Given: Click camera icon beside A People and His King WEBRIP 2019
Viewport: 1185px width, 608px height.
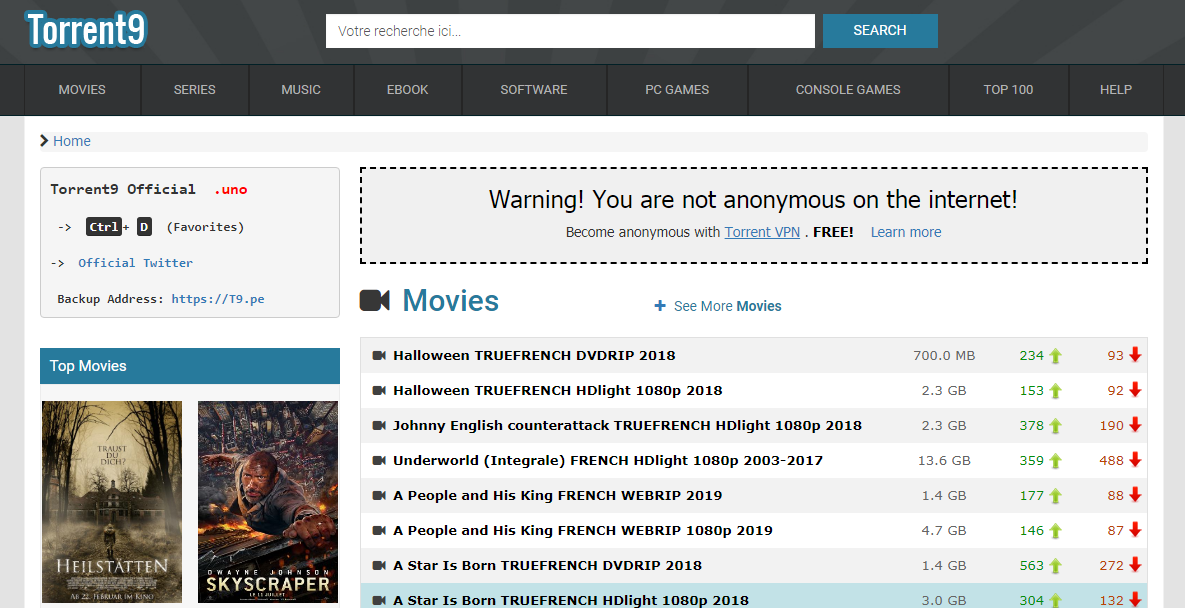Looking at the screenshot, I should click(379, 496).
